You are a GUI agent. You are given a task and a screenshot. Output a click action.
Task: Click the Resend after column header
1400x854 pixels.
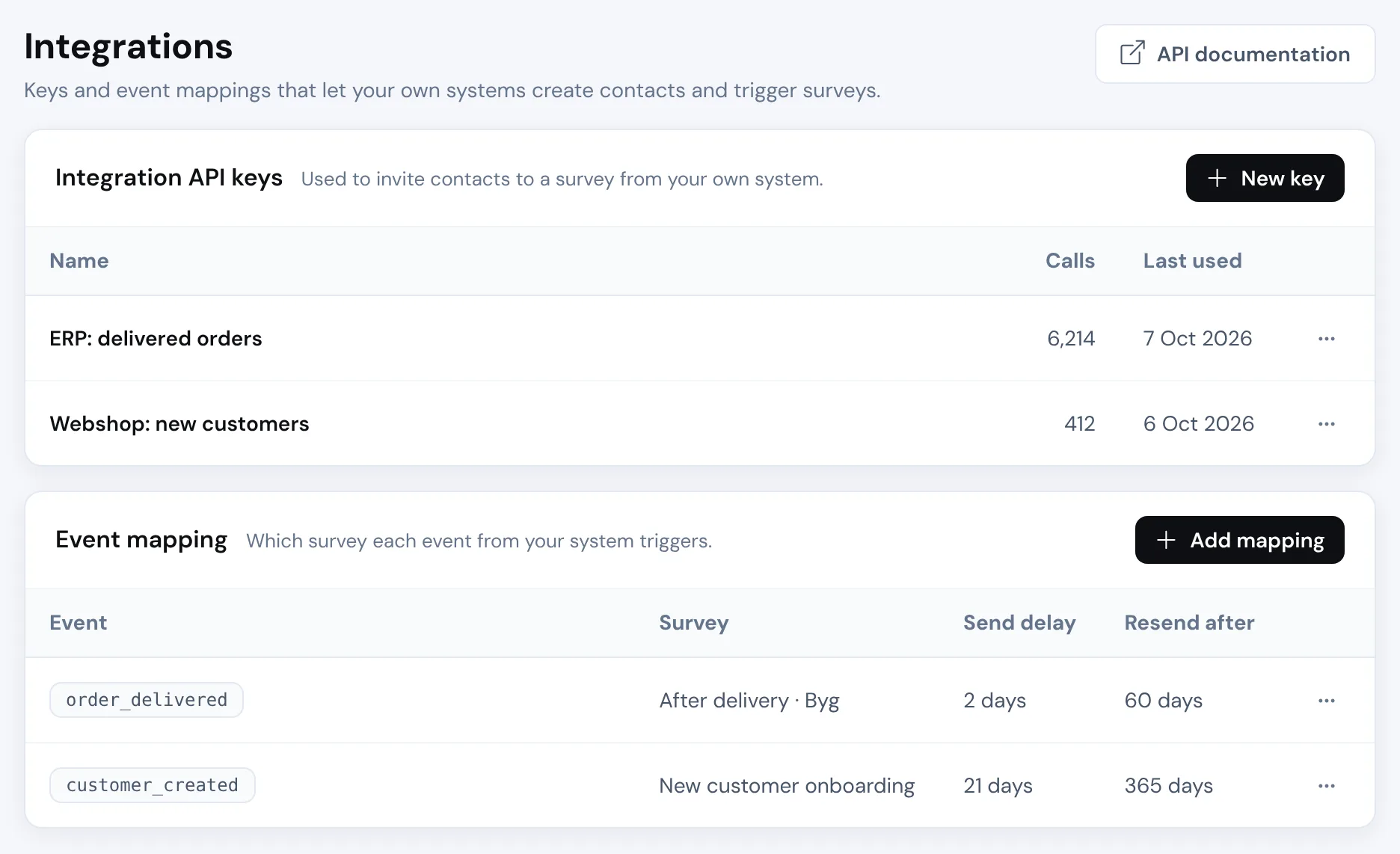click(1189, 623)
